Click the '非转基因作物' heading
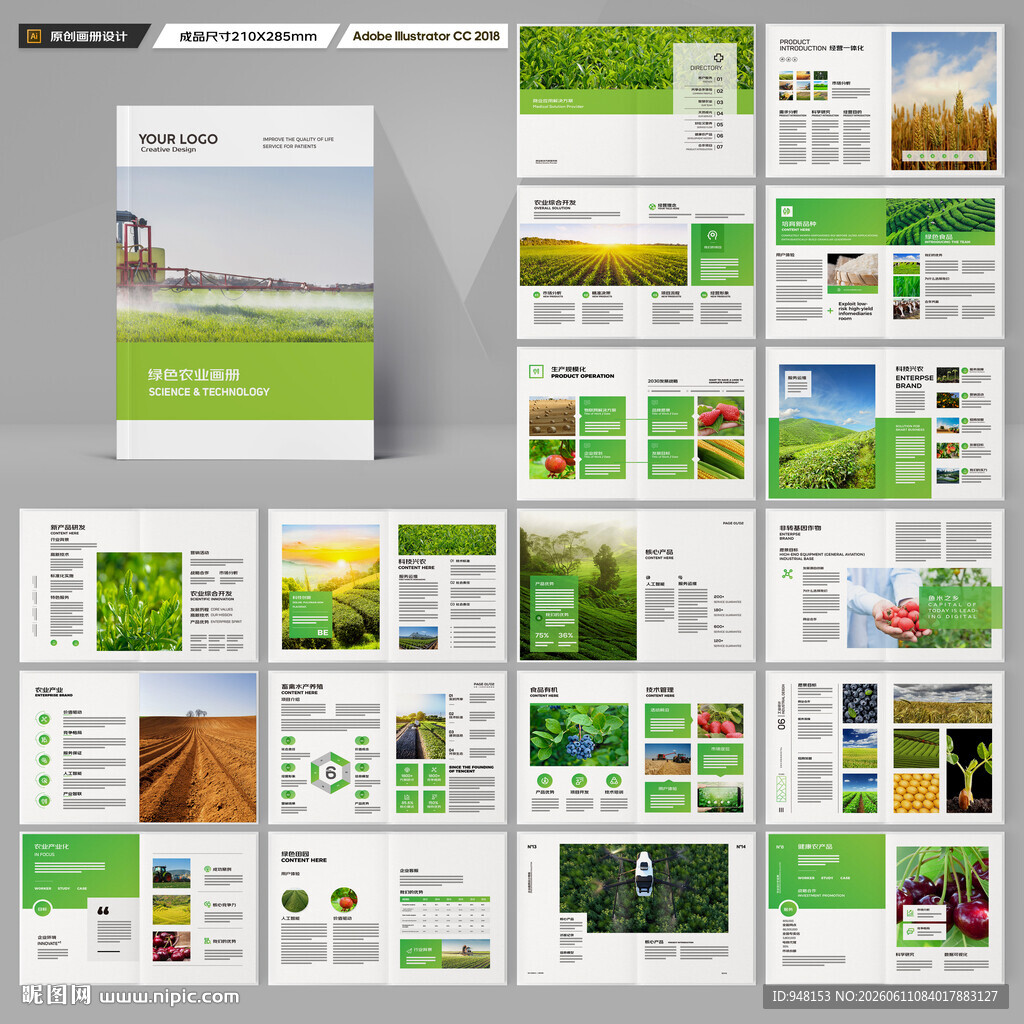This screenshot has width=1024, height=1024. [x=800, y=527]
